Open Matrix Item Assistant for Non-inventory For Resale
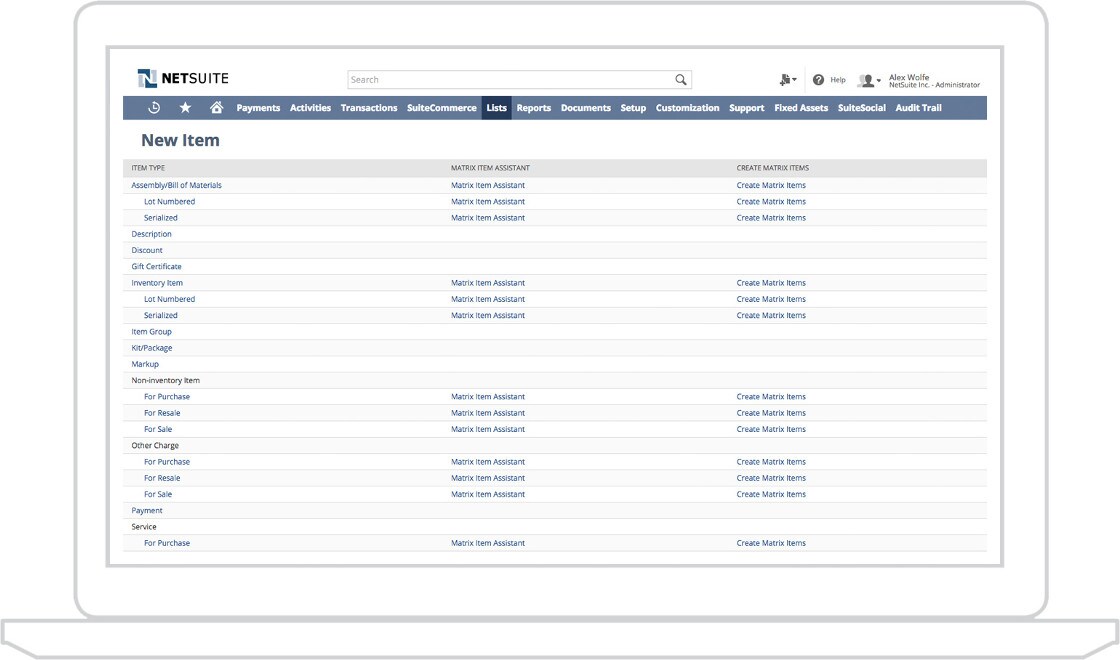The width and height of the screenshot is (1120, 660). pos(488,413)
